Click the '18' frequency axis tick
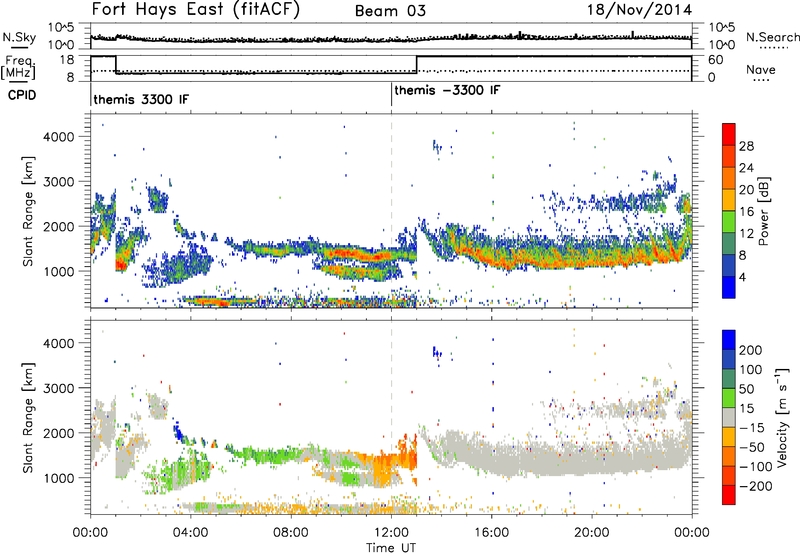The image size is (800, 554). click(x=66, y=60)
